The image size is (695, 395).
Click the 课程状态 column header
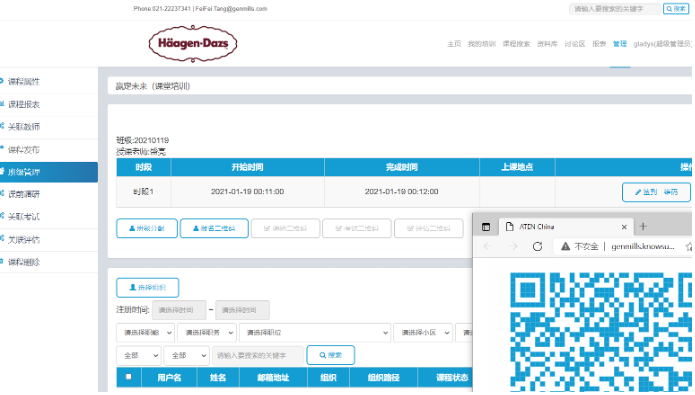click(452, 378)
